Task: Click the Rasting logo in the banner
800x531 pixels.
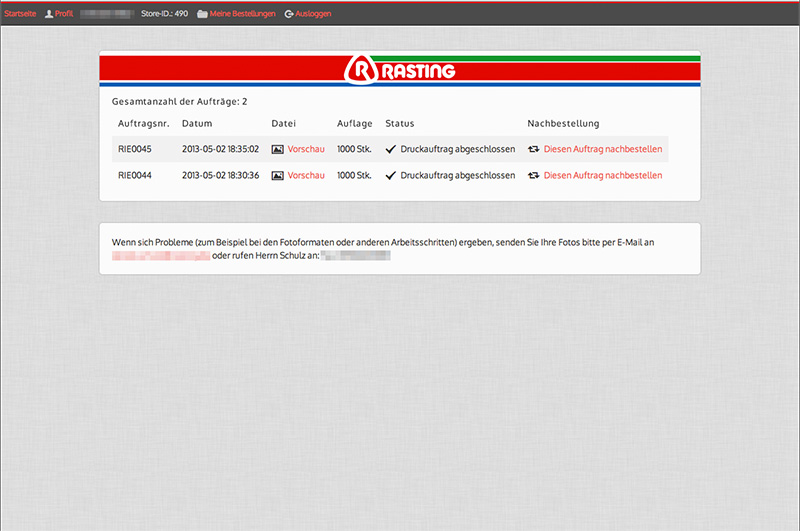Action: coord(400,70)
